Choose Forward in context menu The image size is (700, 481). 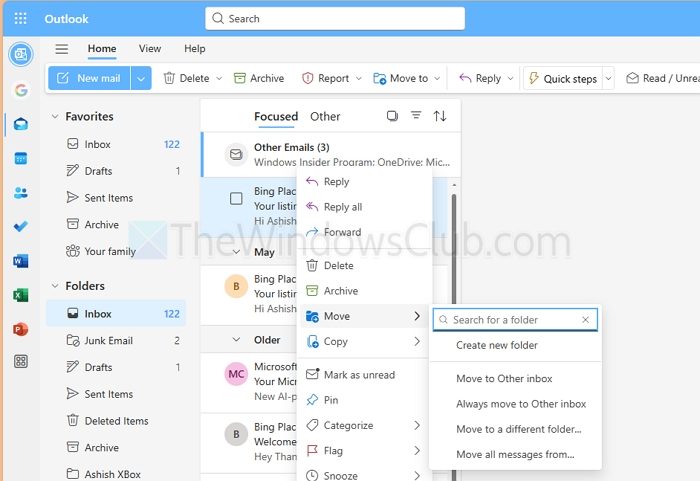pyautogui.click(x=365, y=232)
